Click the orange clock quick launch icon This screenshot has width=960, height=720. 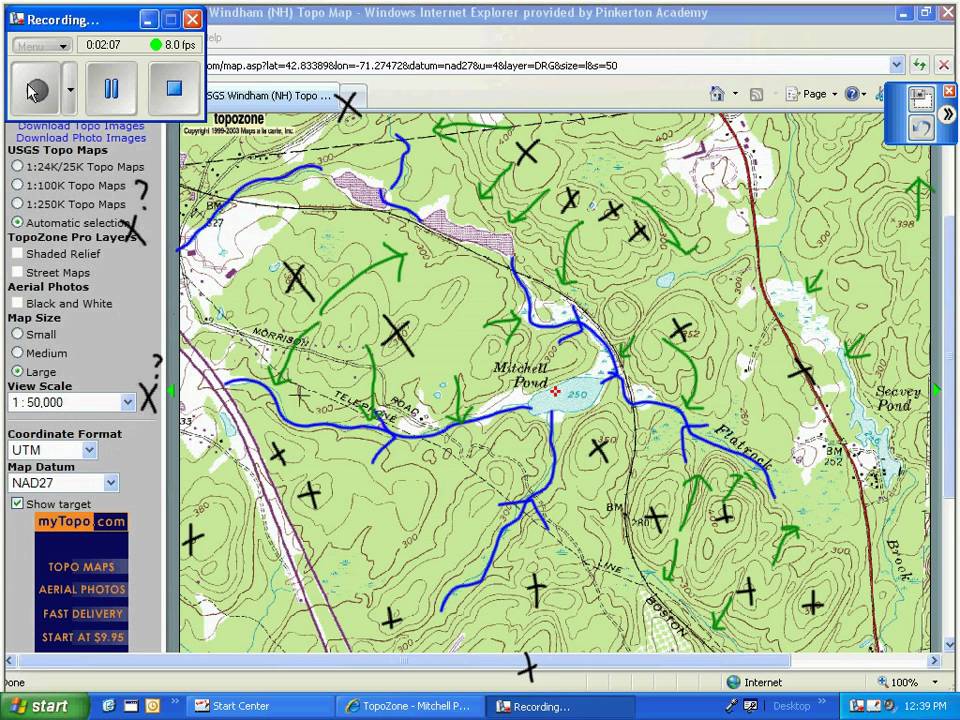click(x=152, y=706)
